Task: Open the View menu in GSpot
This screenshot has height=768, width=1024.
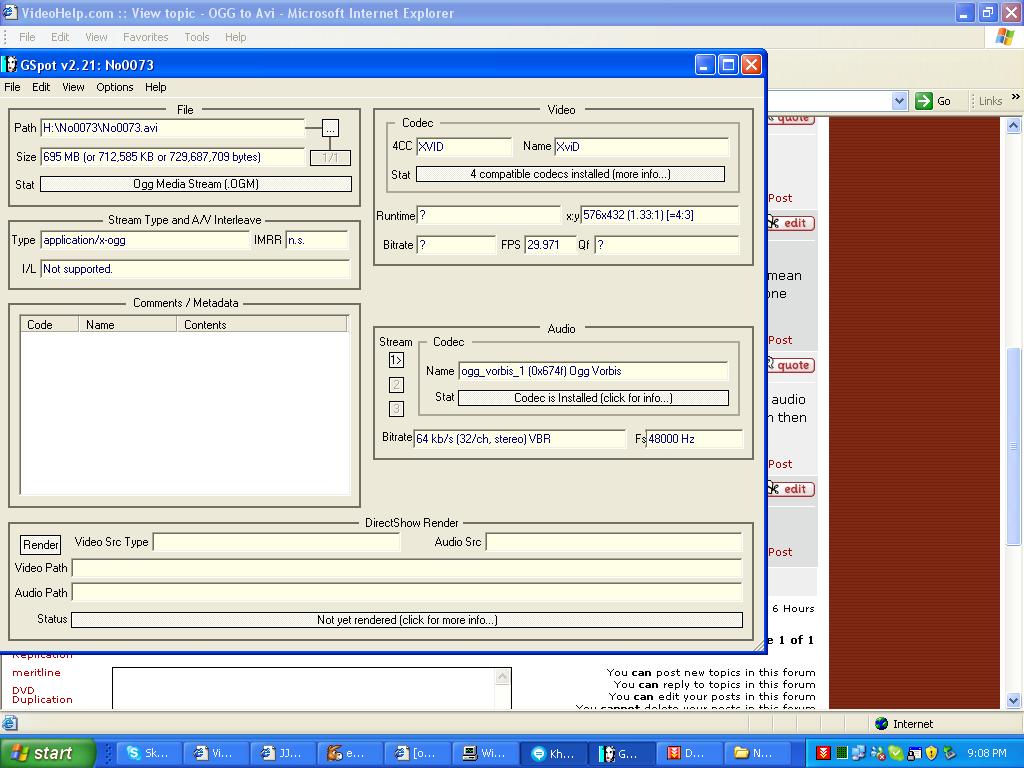Action: point(73,87)
